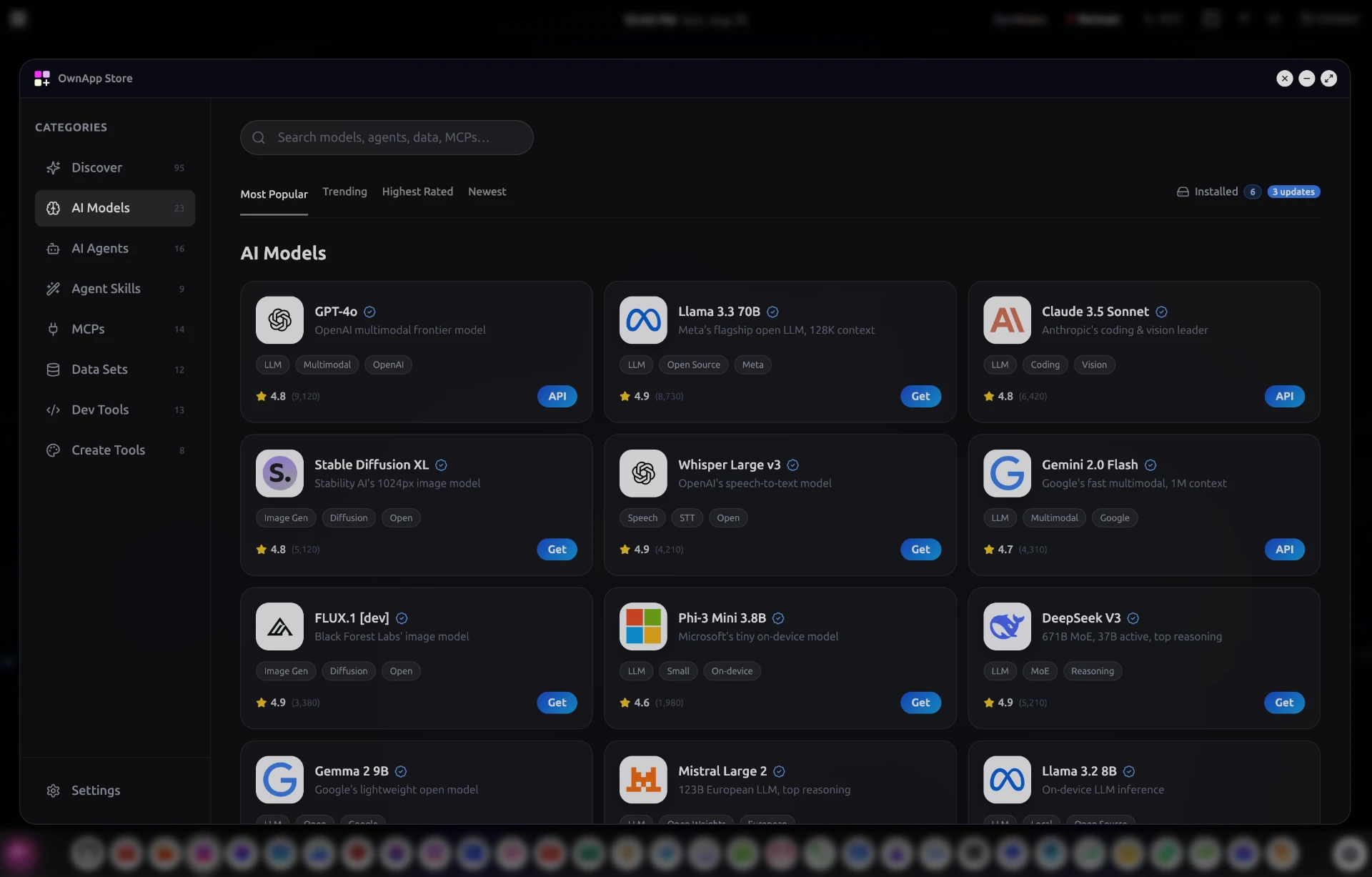The image size is (1372, 877).
Task: Get the Phi-3 Mini 3.8B model
Action: pos(920,703)
